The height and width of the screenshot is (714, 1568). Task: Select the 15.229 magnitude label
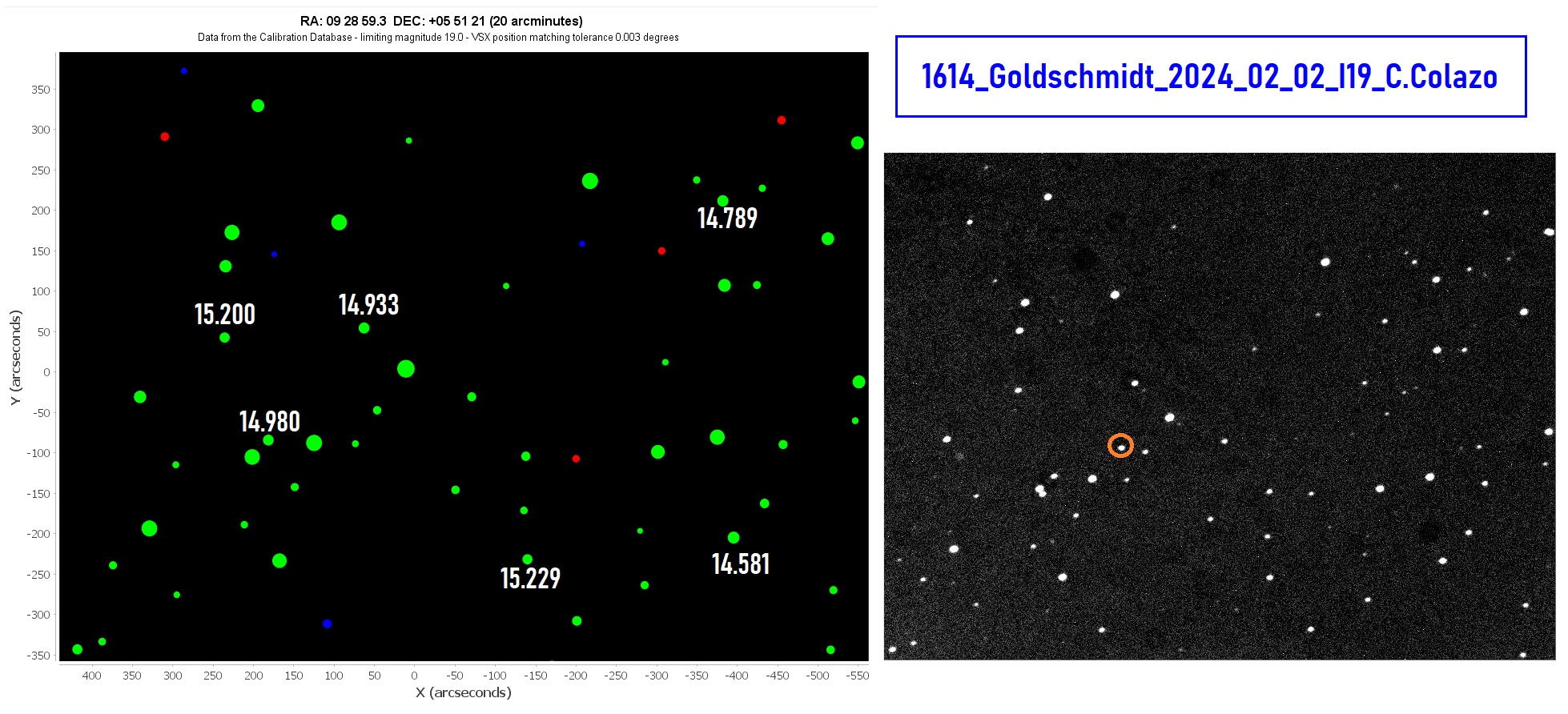tap(530, 579)
